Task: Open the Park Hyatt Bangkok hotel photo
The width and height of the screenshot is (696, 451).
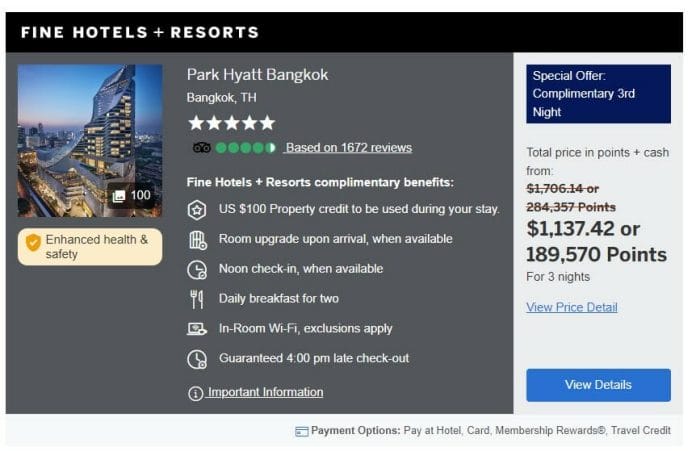Action: click(90, 141)
